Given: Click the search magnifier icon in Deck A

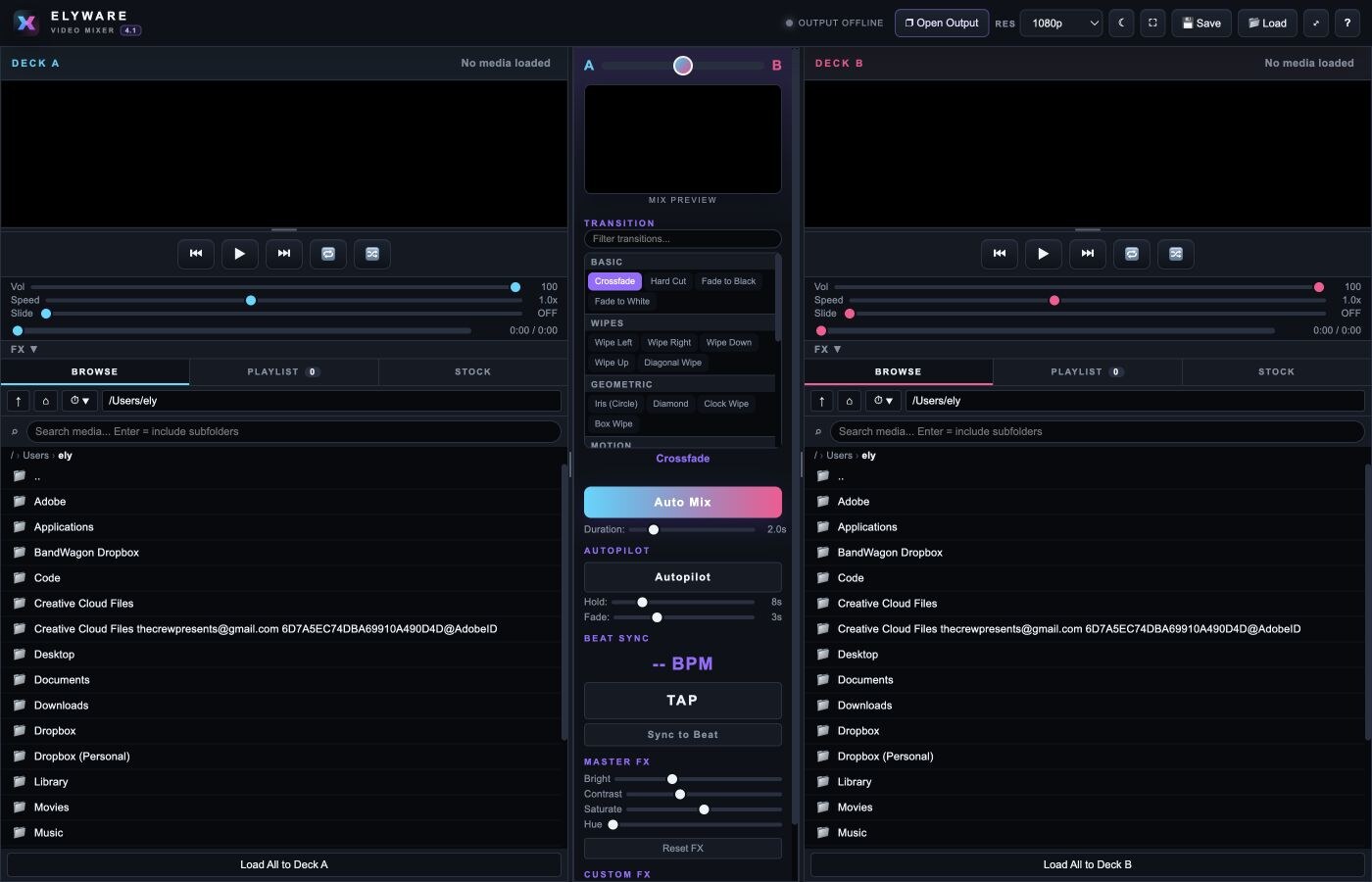Looking at the screenshot, I should (15, 432).
